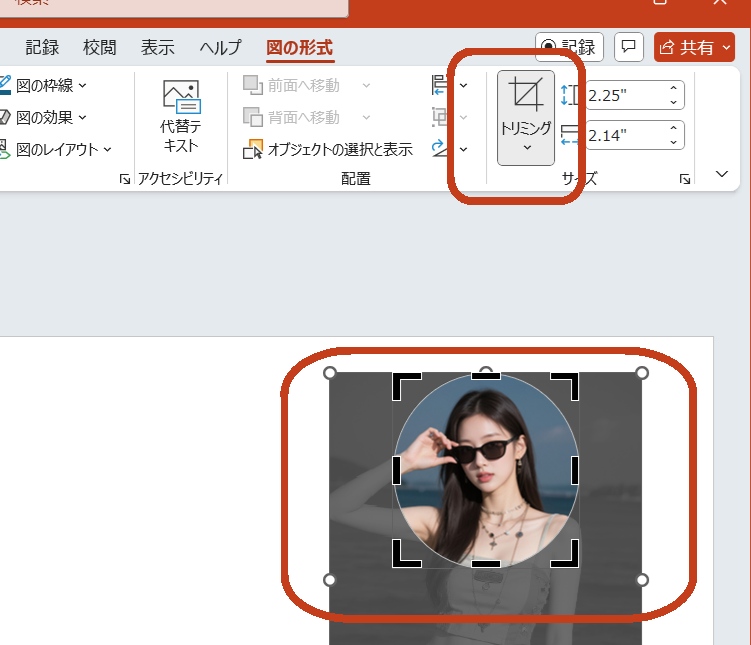Click bottom-center crop edge handle

(x=486, y=564)
